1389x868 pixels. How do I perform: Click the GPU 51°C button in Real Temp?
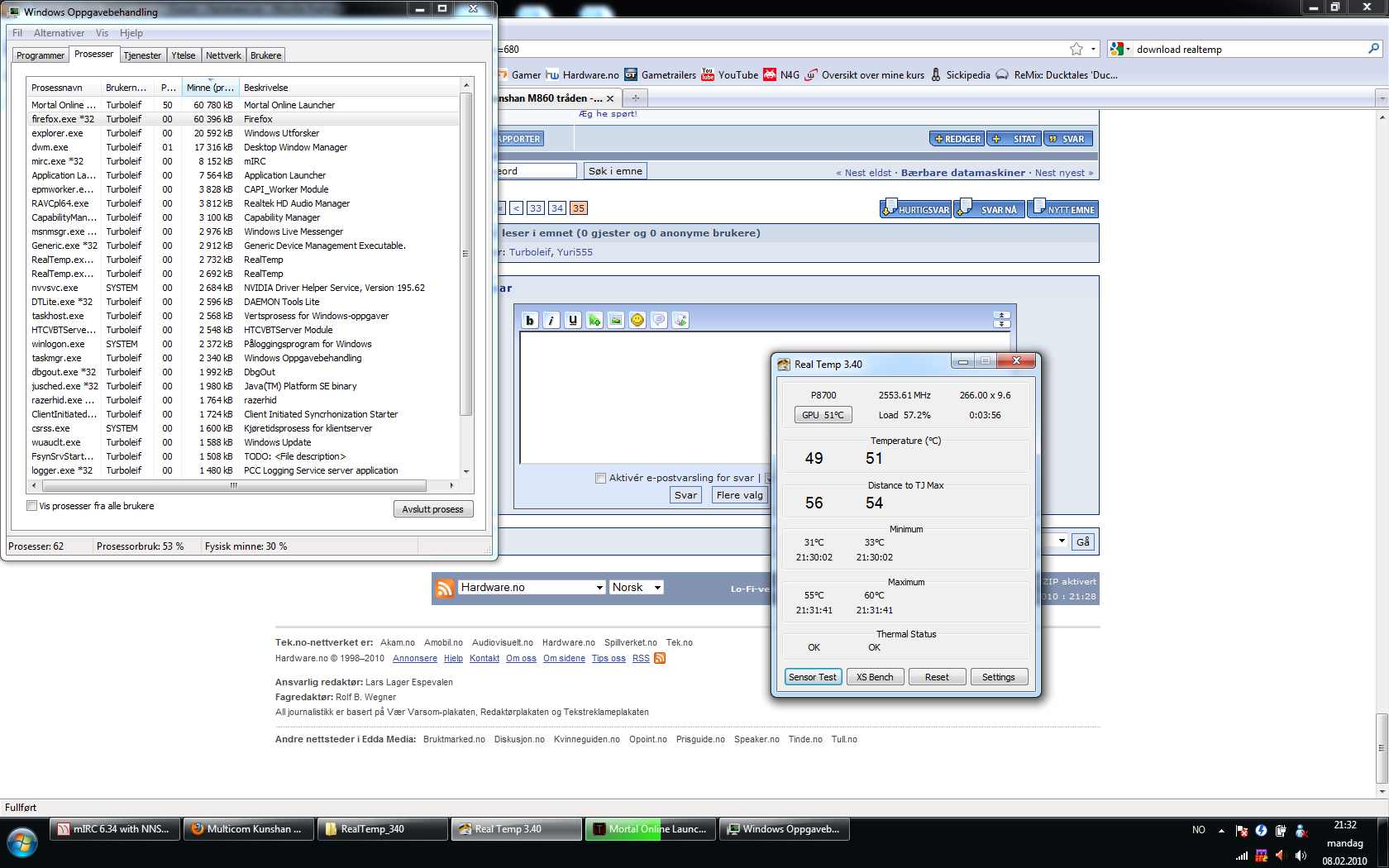point(823,415)
